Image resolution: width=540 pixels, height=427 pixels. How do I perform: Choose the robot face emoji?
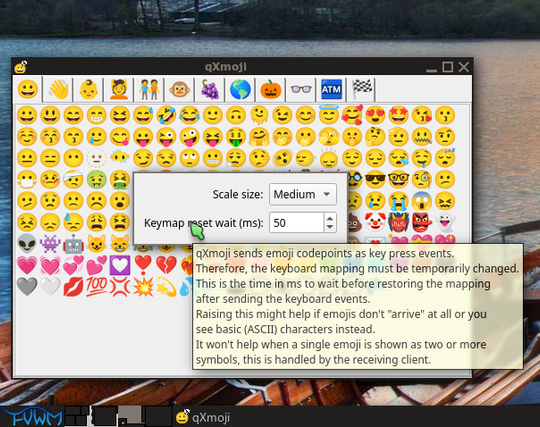click(x=73, y=244)
